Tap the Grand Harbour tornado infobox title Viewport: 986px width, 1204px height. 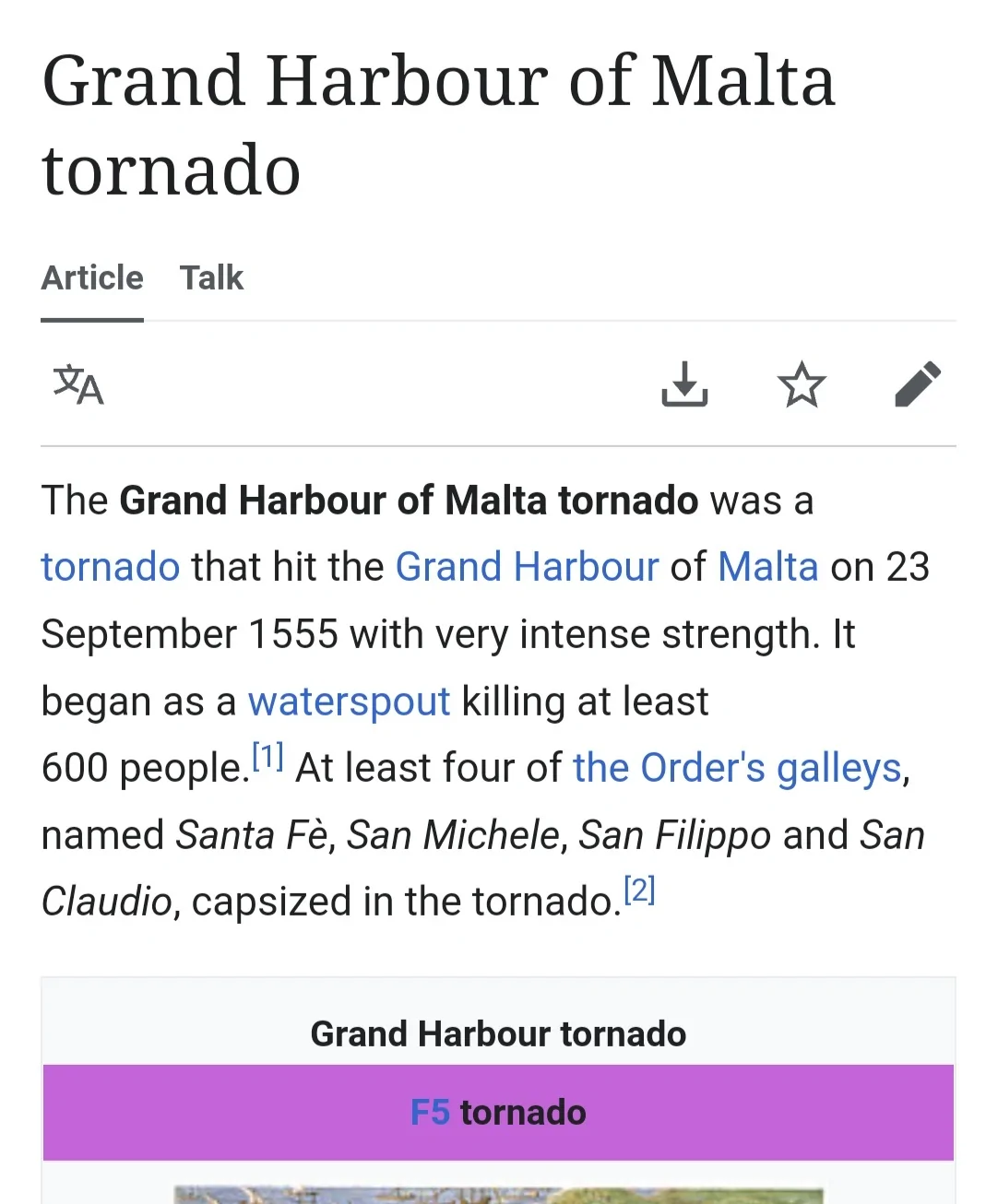tap(498, 1034)
